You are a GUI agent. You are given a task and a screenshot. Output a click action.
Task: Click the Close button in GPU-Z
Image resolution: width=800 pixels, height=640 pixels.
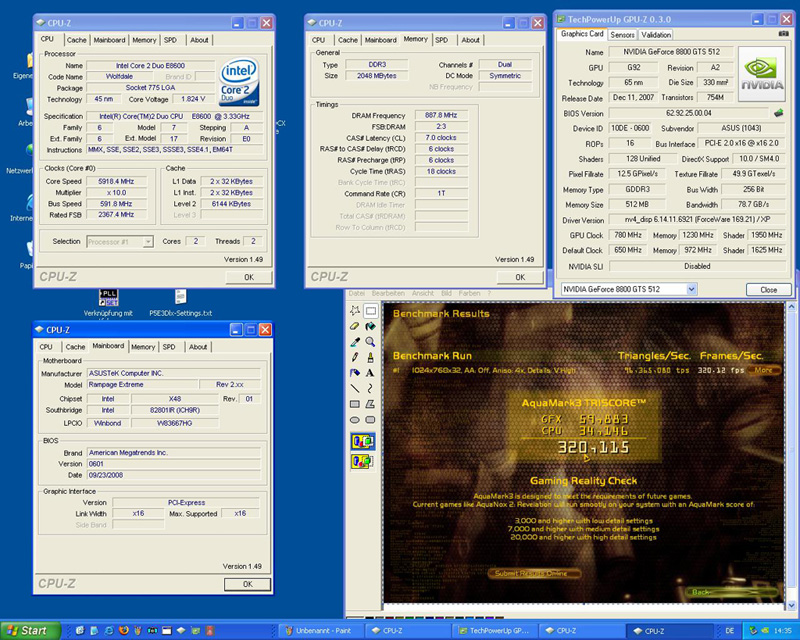(768, 289)
